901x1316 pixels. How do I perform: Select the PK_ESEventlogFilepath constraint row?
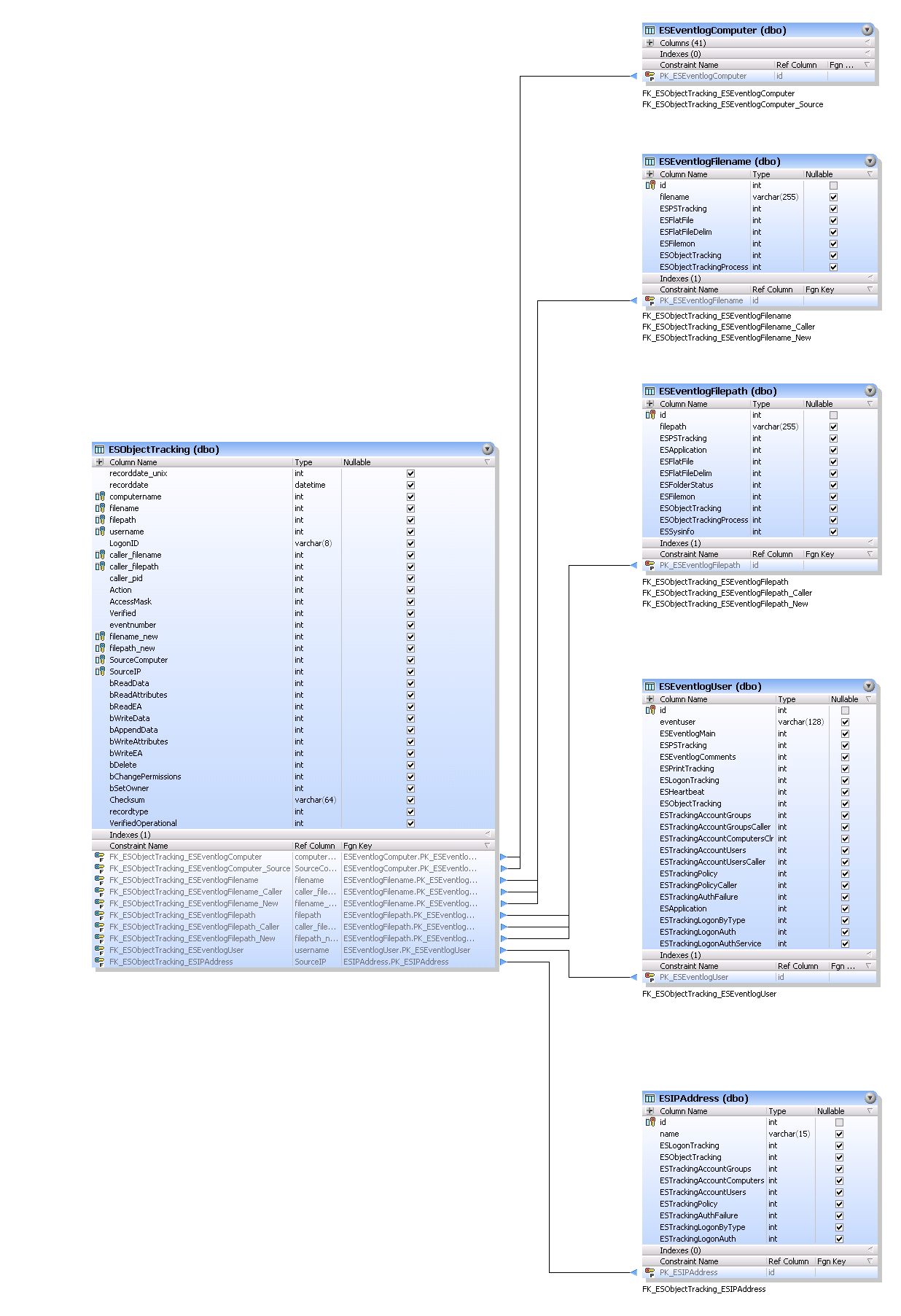point(760,565)
